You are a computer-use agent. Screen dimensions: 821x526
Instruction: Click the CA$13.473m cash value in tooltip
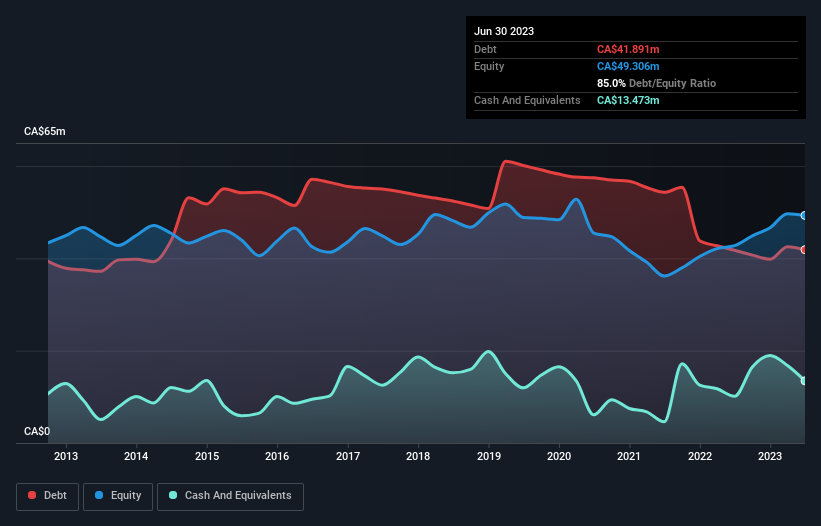click(x=628, y=100)
